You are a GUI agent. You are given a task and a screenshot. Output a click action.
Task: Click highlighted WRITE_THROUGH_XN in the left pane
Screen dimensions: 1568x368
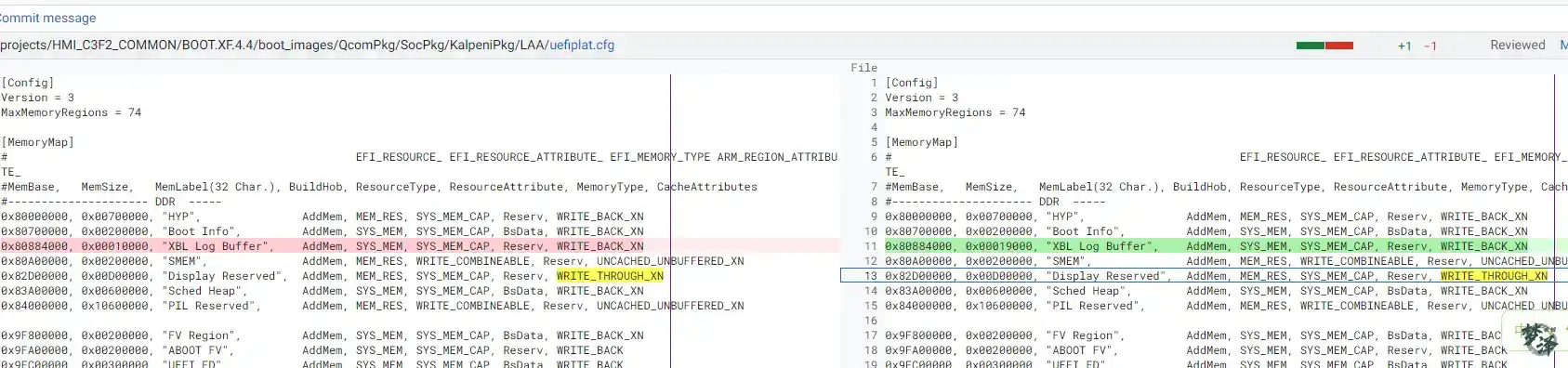(x=610, y=276)
